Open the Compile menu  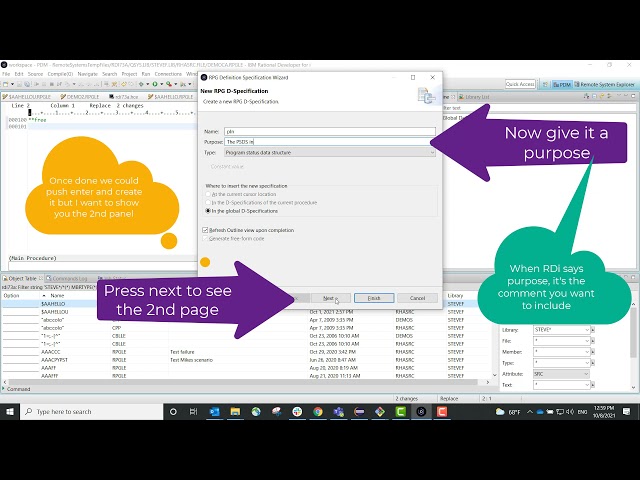pyautogui.click(x=60, y=74)
